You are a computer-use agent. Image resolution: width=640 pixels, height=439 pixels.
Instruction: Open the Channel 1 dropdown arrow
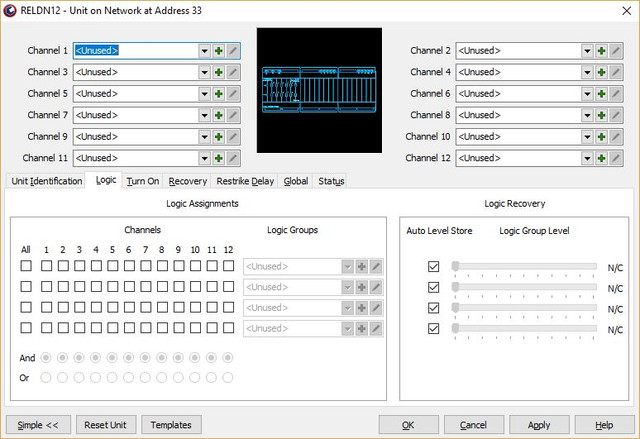pyautogui.click(x=204, y=51)
